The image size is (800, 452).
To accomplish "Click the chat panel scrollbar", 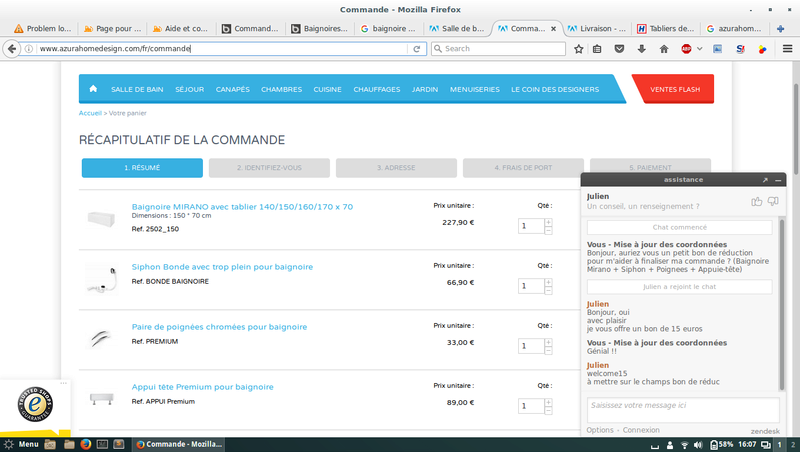I will click(x=782, y=304).
